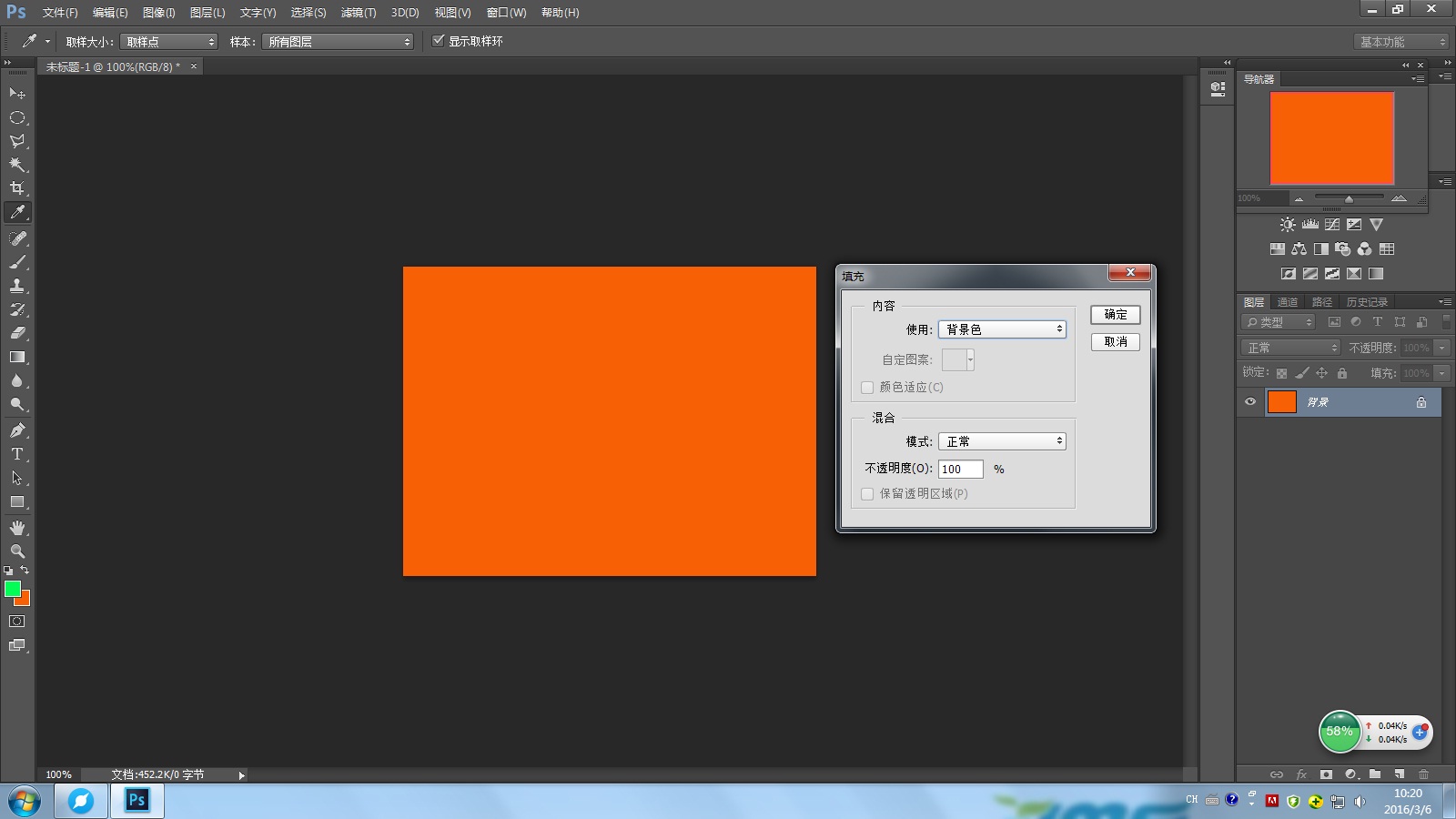Open the 文件(F) menu

click(x=60, y=13)
